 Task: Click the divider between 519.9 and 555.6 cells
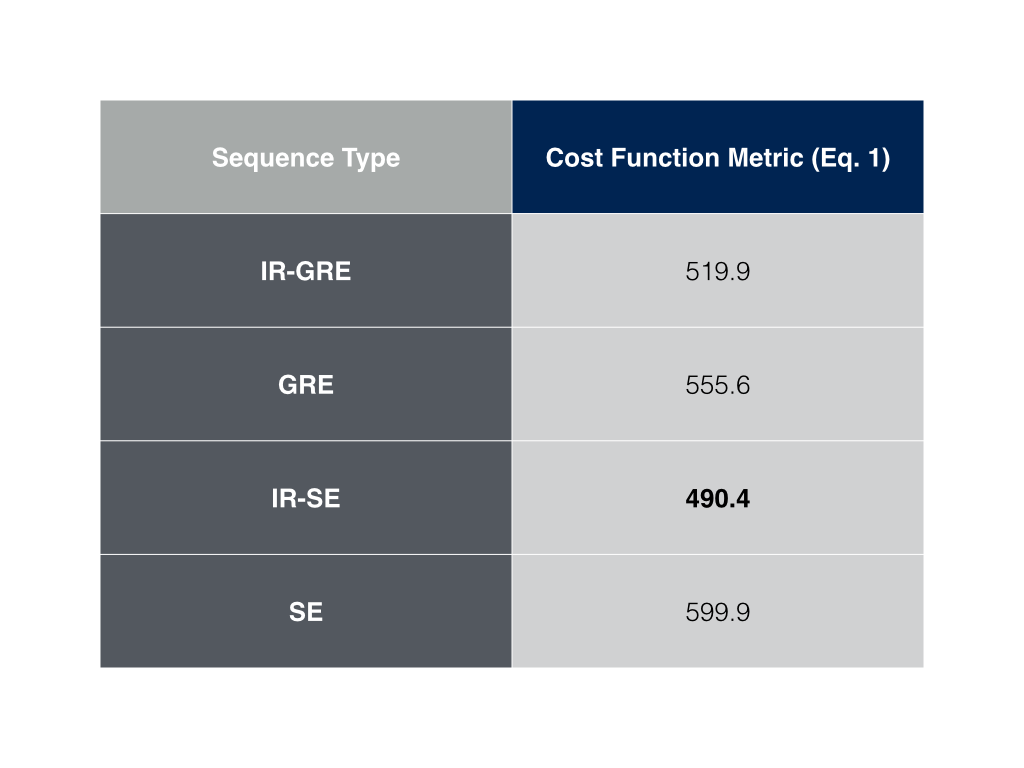pos(717,327)
